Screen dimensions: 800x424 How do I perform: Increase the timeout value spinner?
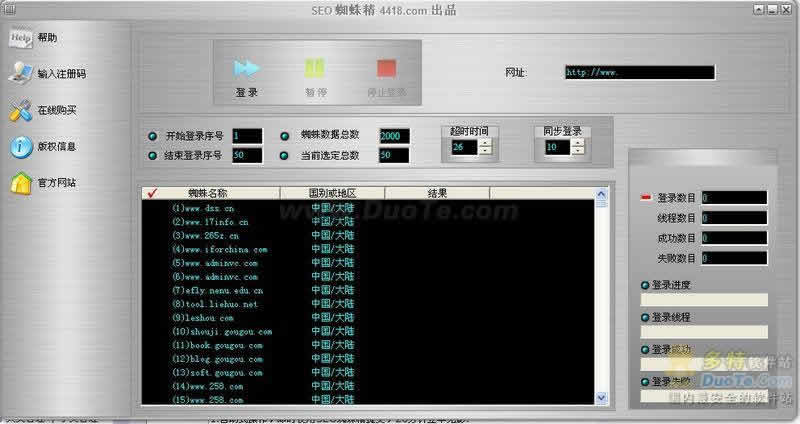tap(486, 143)
